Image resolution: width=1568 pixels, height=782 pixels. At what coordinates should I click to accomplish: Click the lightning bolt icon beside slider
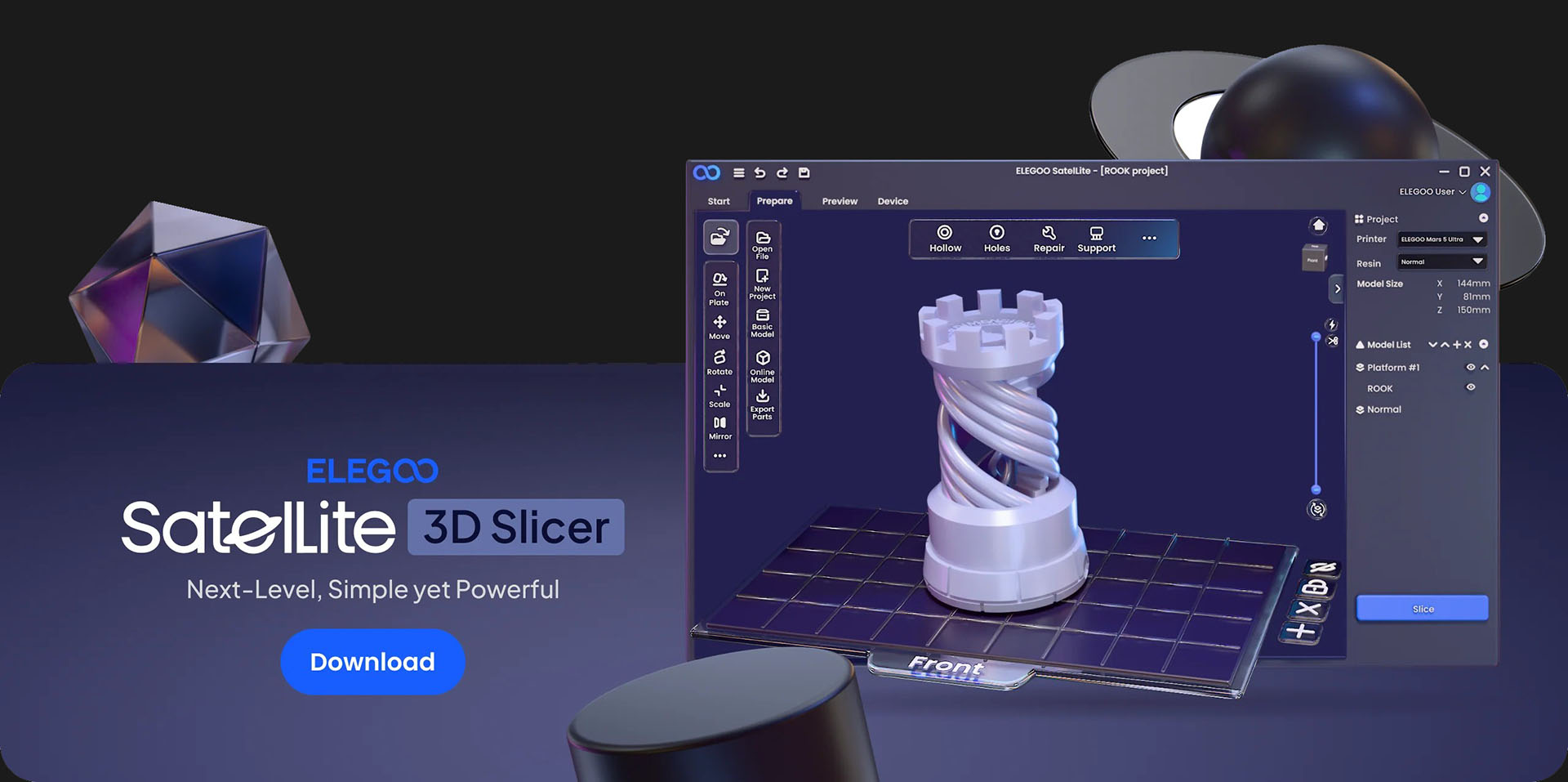click(1332, 324)
